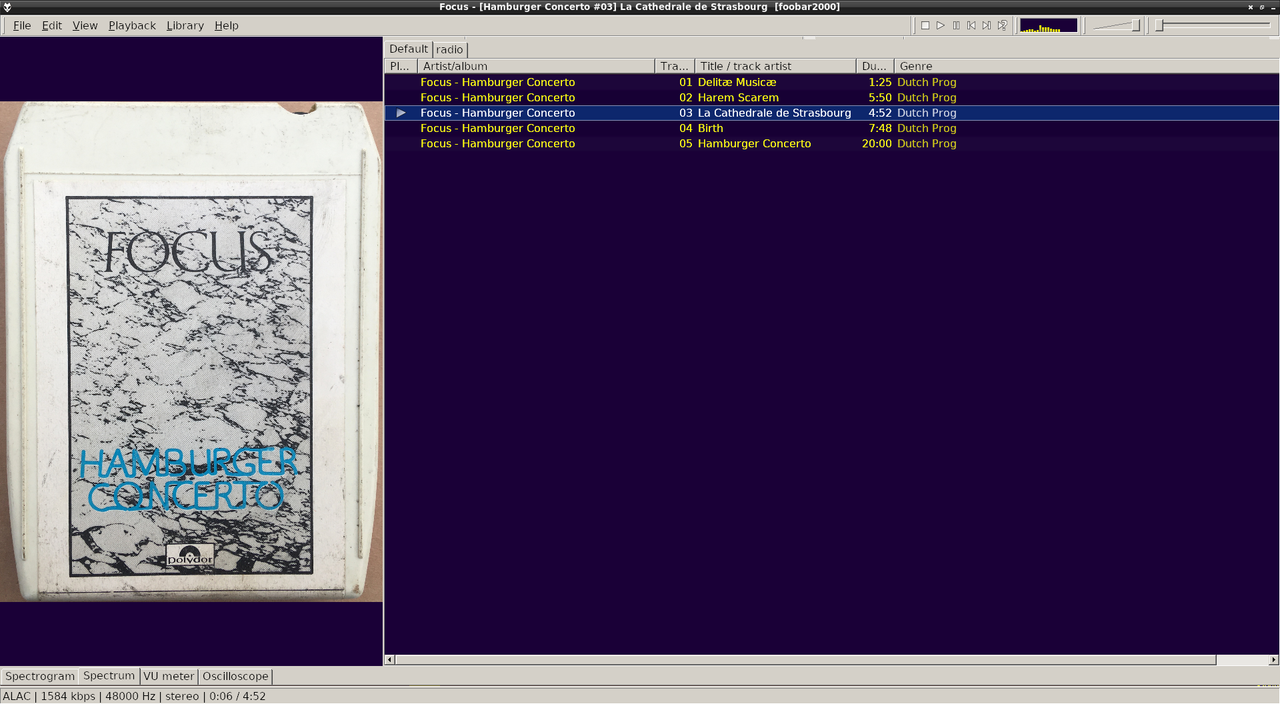Open the Library menu
The image size is (1280, 704).
[x=185, y=25]
